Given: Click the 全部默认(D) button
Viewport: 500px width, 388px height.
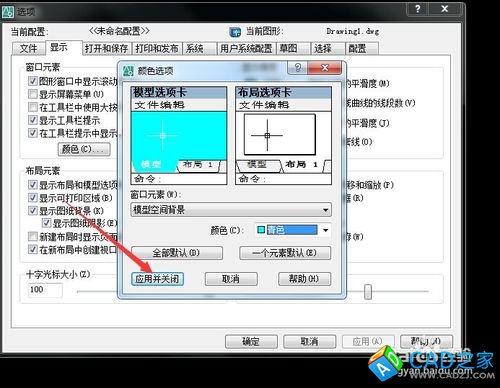Looking at the screenshot, I should tap(177, 253).
